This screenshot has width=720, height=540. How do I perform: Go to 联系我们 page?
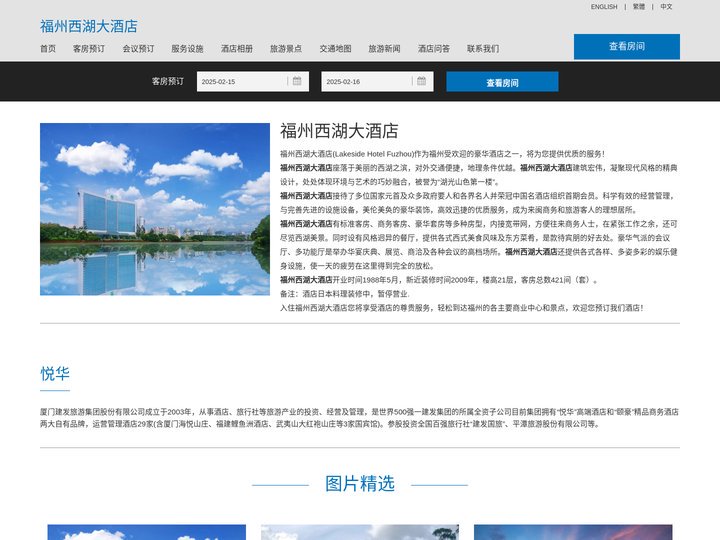483,49
